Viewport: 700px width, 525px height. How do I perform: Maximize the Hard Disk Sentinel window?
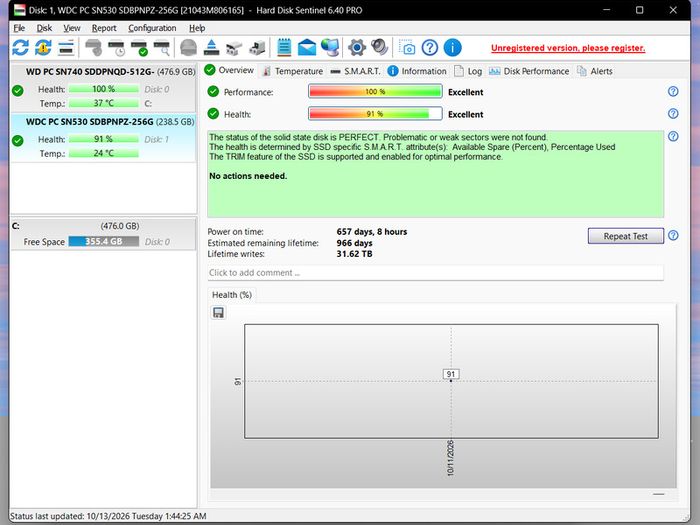[639, 10]
